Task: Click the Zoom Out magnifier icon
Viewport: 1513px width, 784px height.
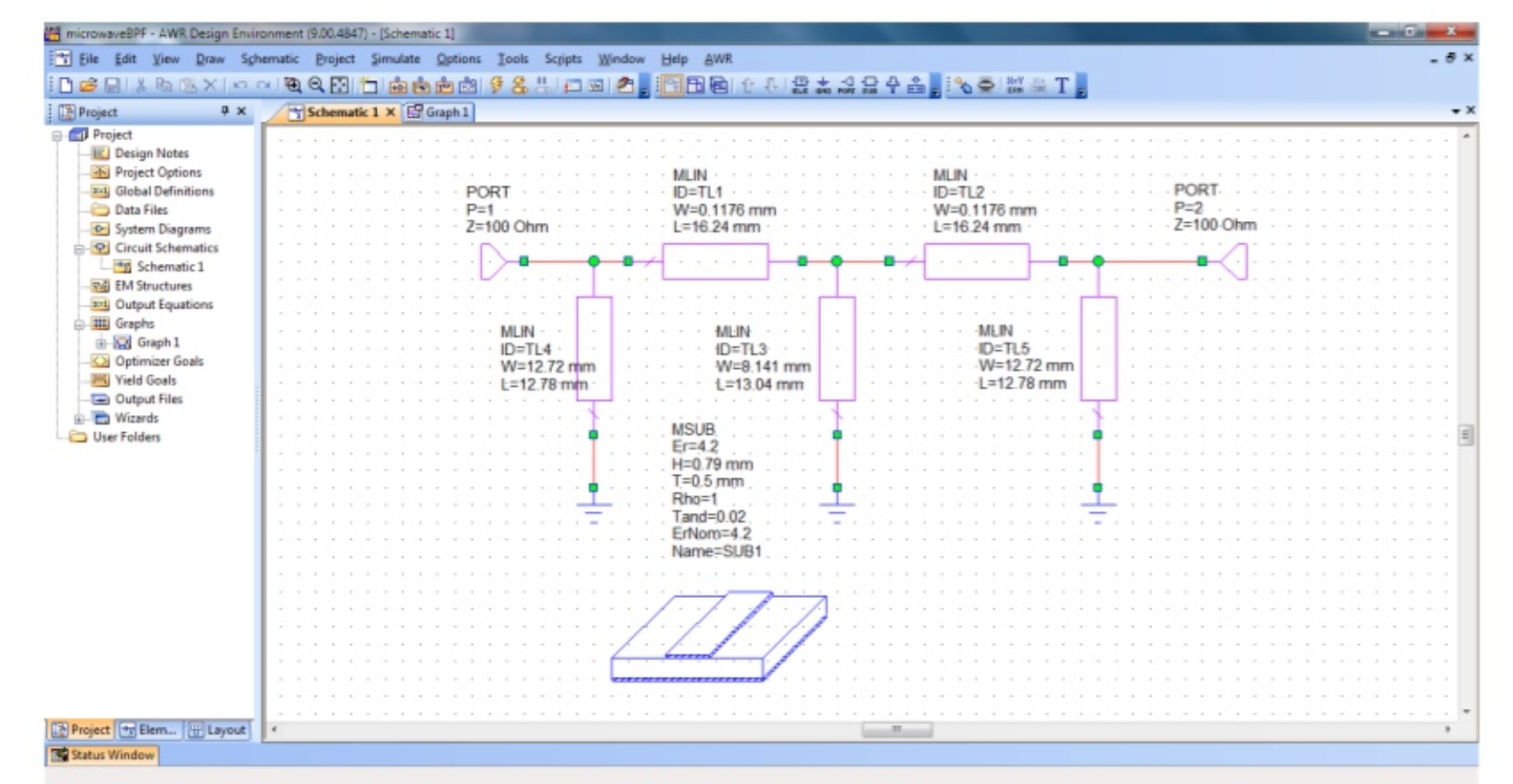Action: (316, 85)
